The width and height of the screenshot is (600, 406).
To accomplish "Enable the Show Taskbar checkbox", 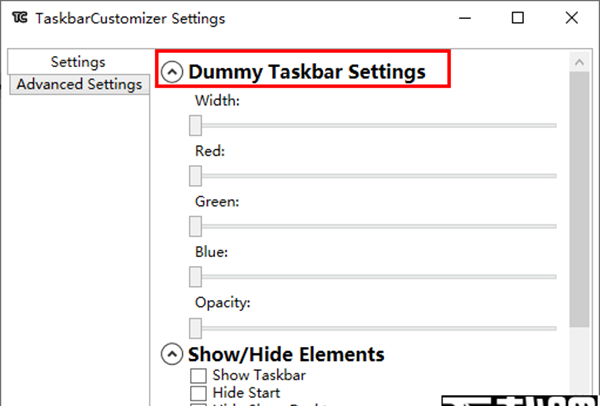I will coord(198,375).
